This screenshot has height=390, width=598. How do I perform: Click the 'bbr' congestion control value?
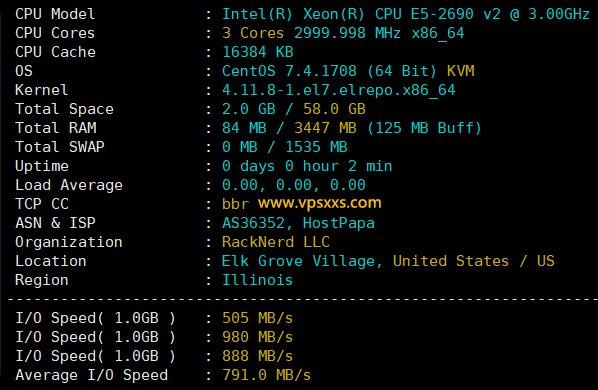click(235, 204)
